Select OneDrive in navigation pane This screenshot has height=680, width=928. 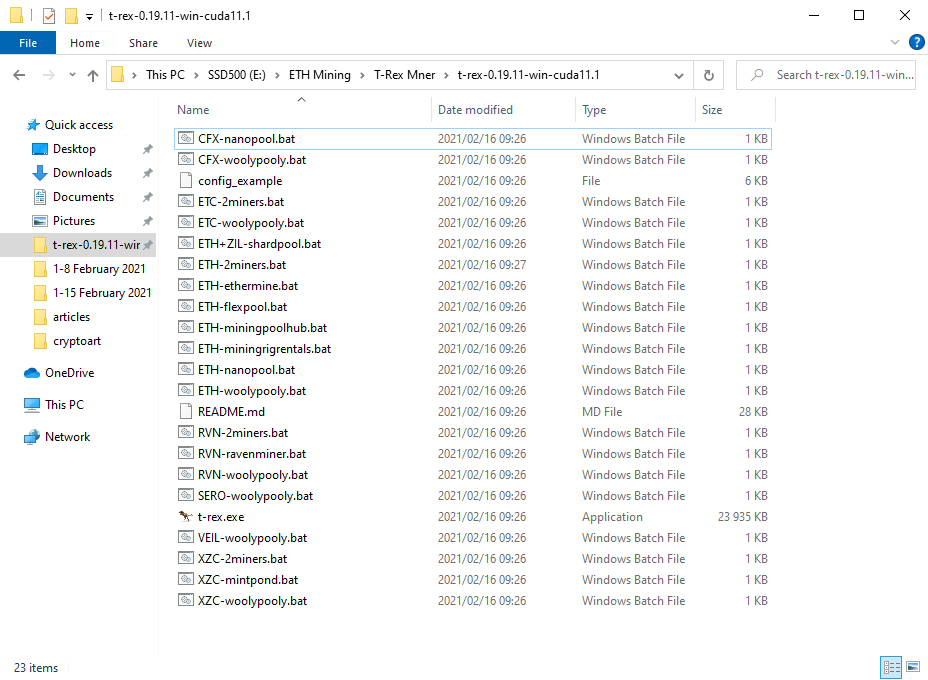[69, 373]
